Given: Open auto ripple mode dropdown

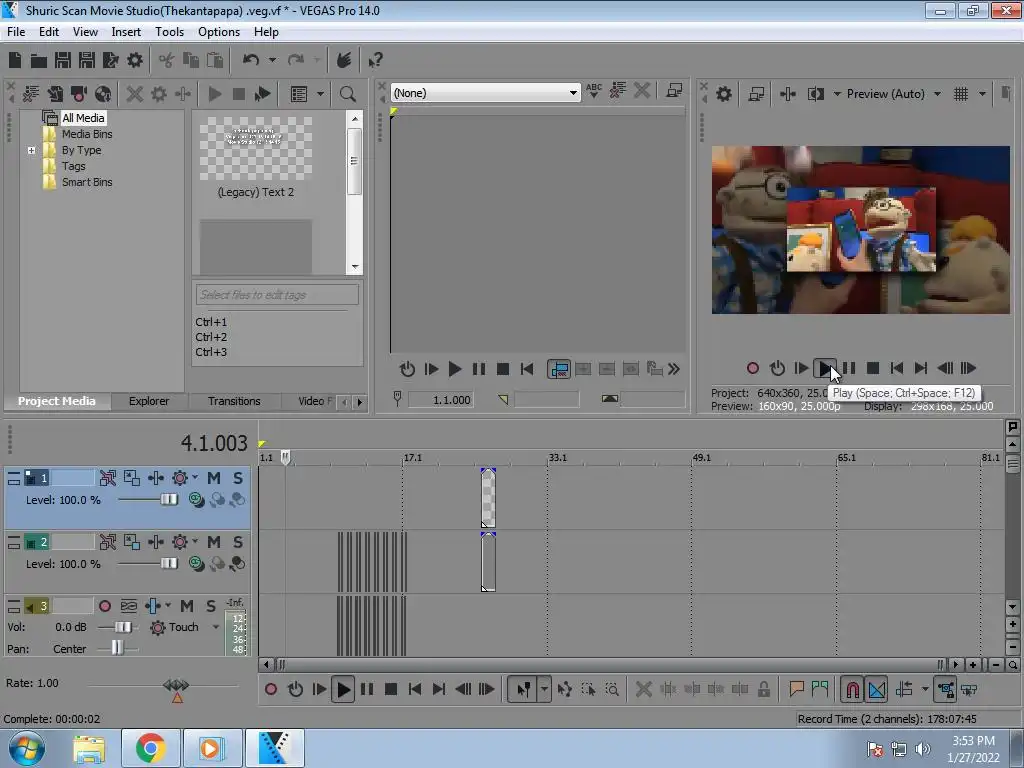Looking at the screenshot, I should [x=925, y=689].
